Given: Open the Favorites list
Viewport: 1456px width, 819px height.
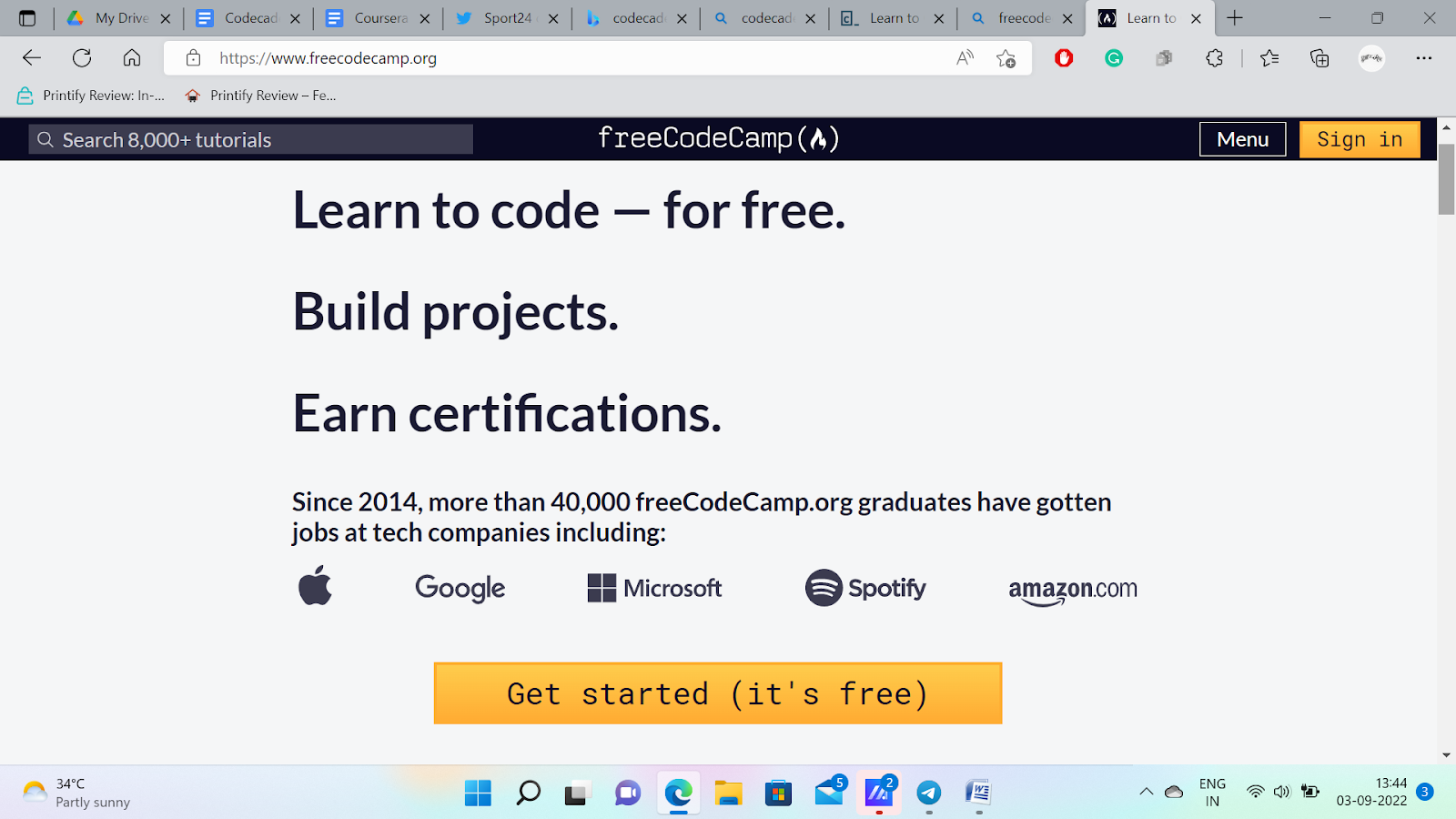Looking at the screenshot, I should coord(1269,58).
